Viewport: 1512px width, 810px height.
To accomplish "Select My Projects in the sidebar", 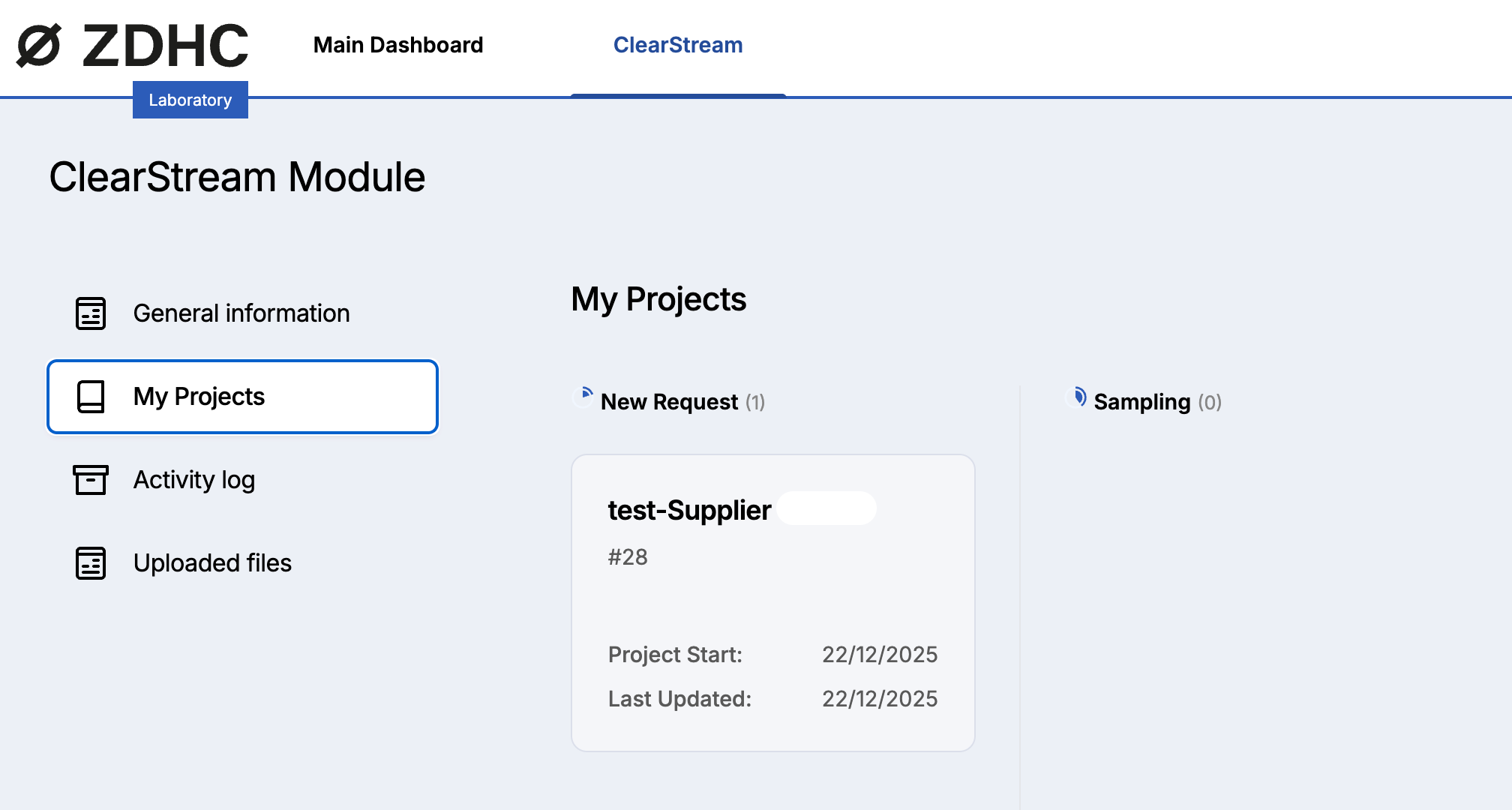I will (242, 397).
